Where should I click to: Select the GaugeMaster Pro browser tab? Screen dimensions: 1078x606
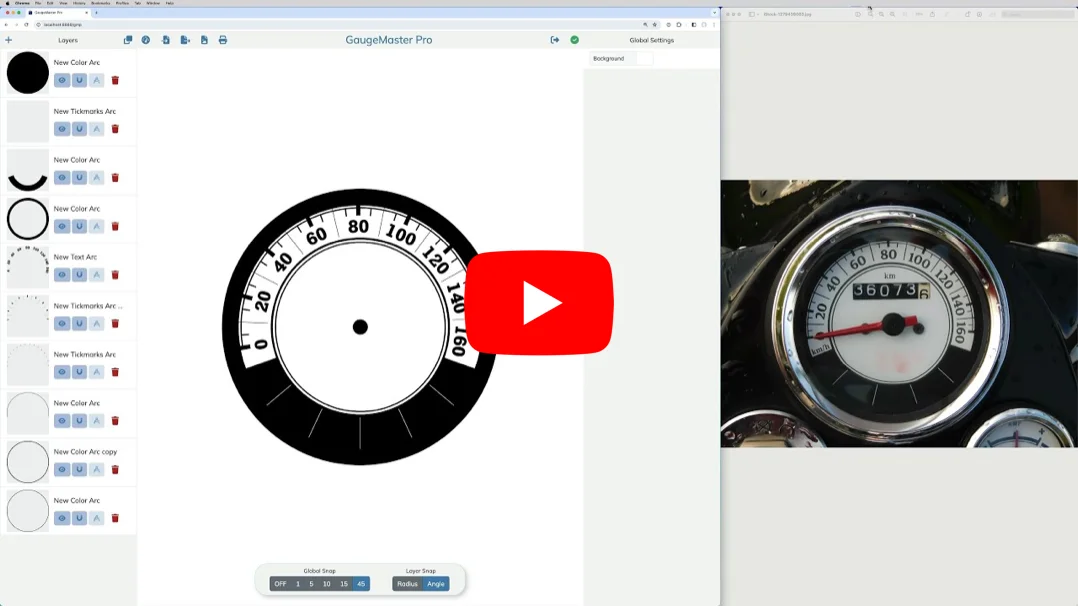pos(58,12)
